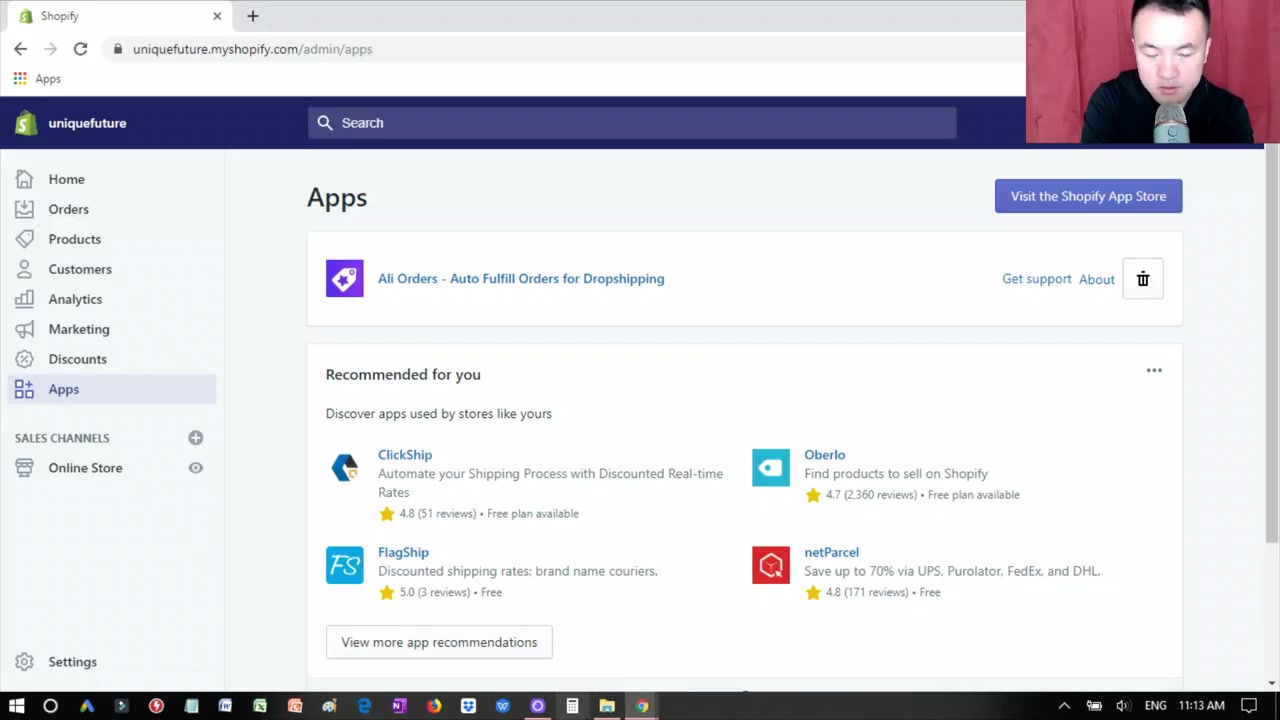Image resolution: width=1280 pixels, height=720 pixels.
Task: Select Apps in the sidebar
Action: click(112, 389)
